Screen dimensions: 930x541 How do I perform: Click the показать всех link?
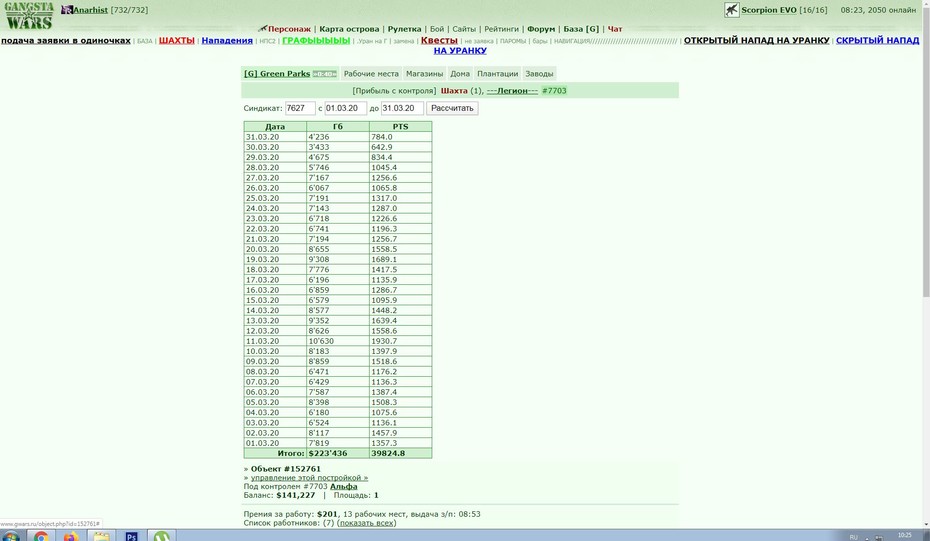coord(367,523)
